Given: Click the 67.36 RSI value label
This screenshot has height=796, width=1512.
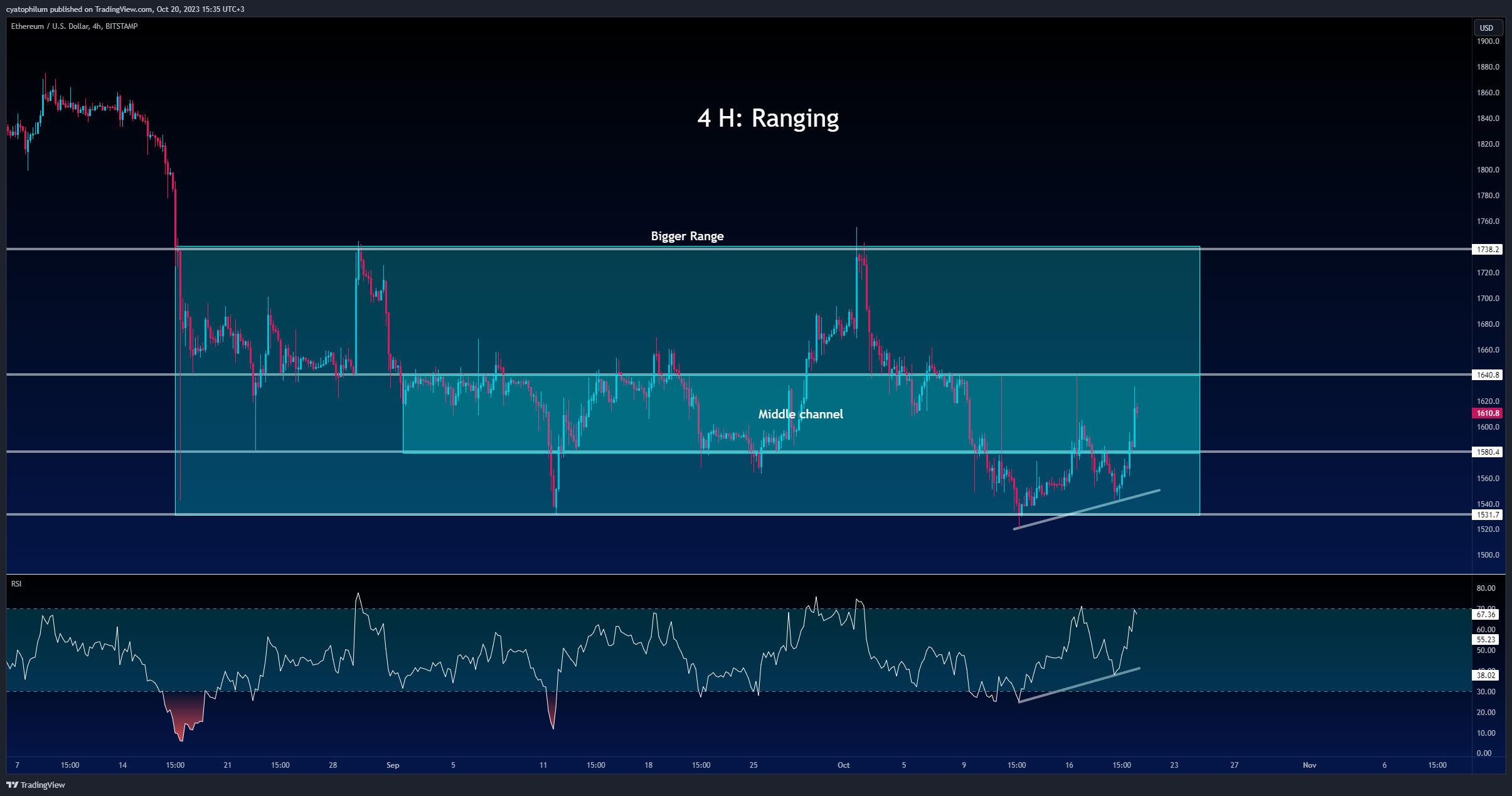Looking at the screenshot, I should [x=1486, y=615].
